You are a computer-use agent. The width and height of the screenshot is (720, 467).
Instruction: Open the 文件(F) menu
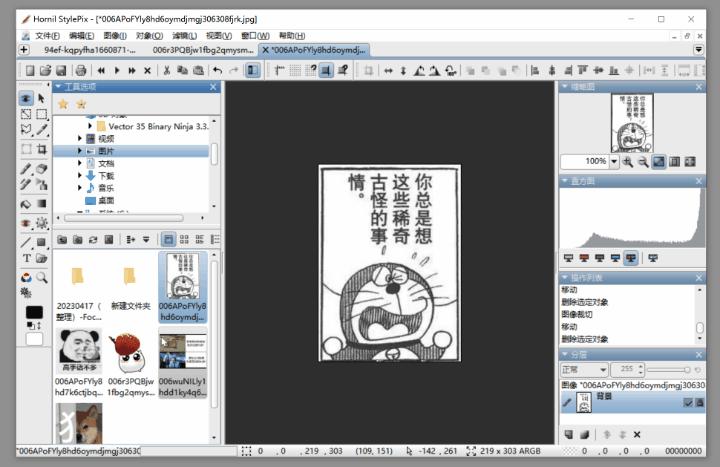click(47, 35)
